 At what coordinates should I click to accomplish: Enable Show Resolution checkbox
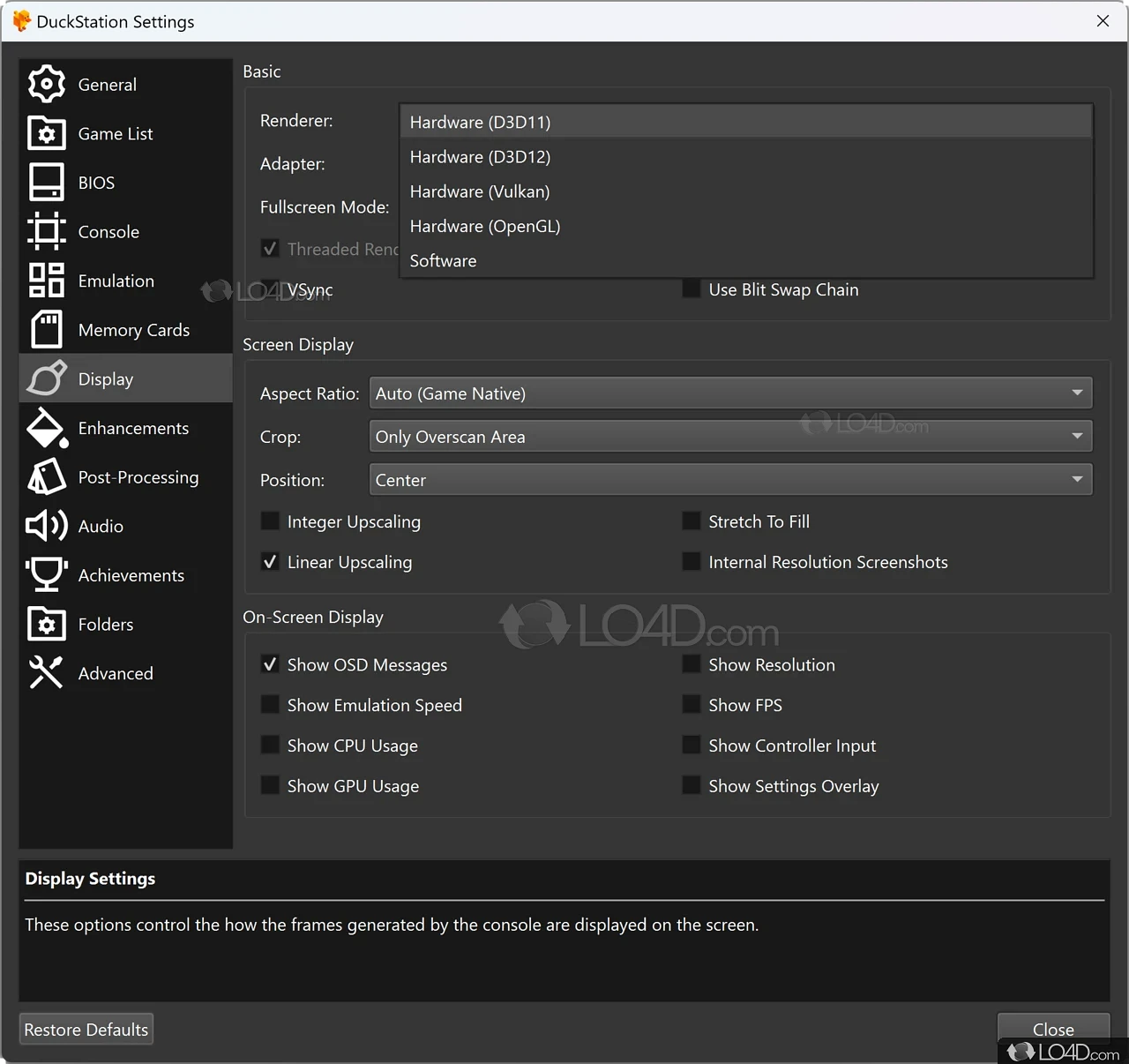[x=692, y=664]
